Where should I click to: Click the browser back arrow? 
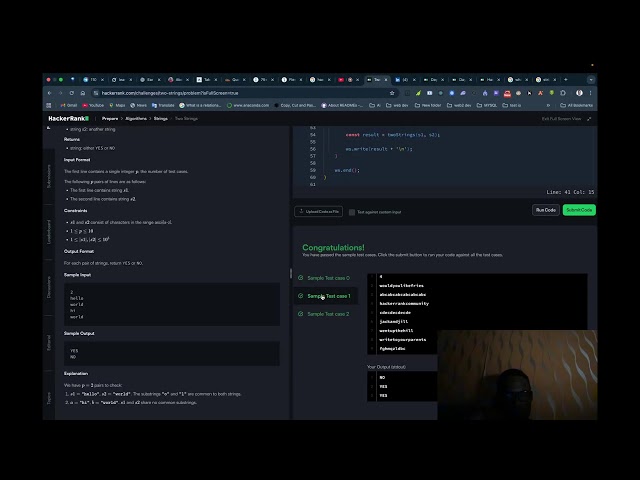(50, 93)
